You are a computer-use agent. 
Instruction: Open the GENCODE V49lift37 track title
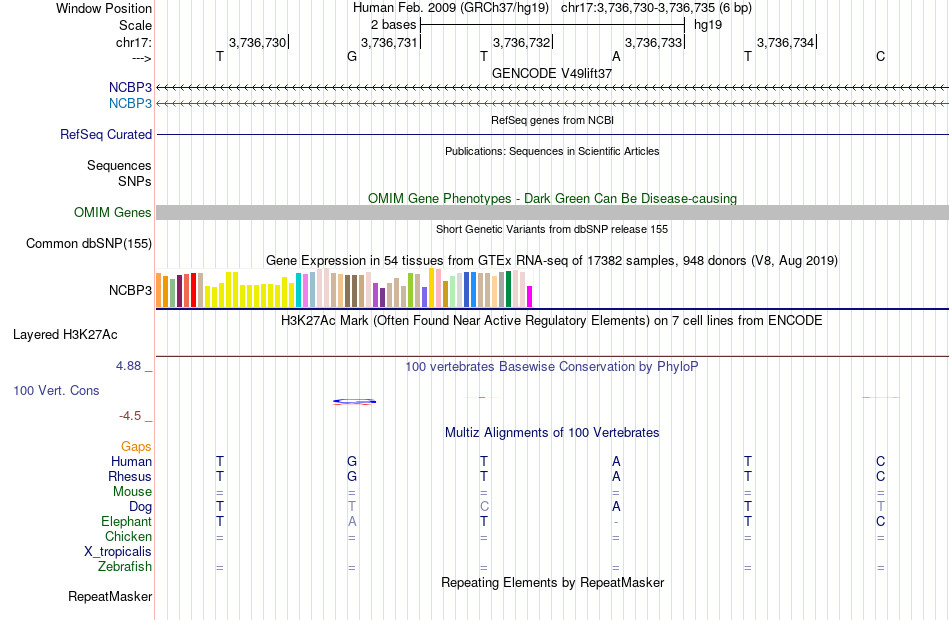click(552, 73)
